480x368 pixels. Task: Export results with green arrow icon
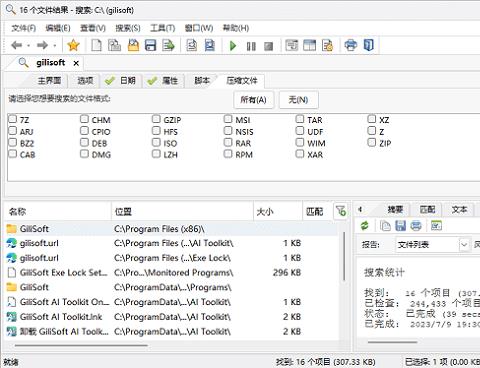(168, 45)
